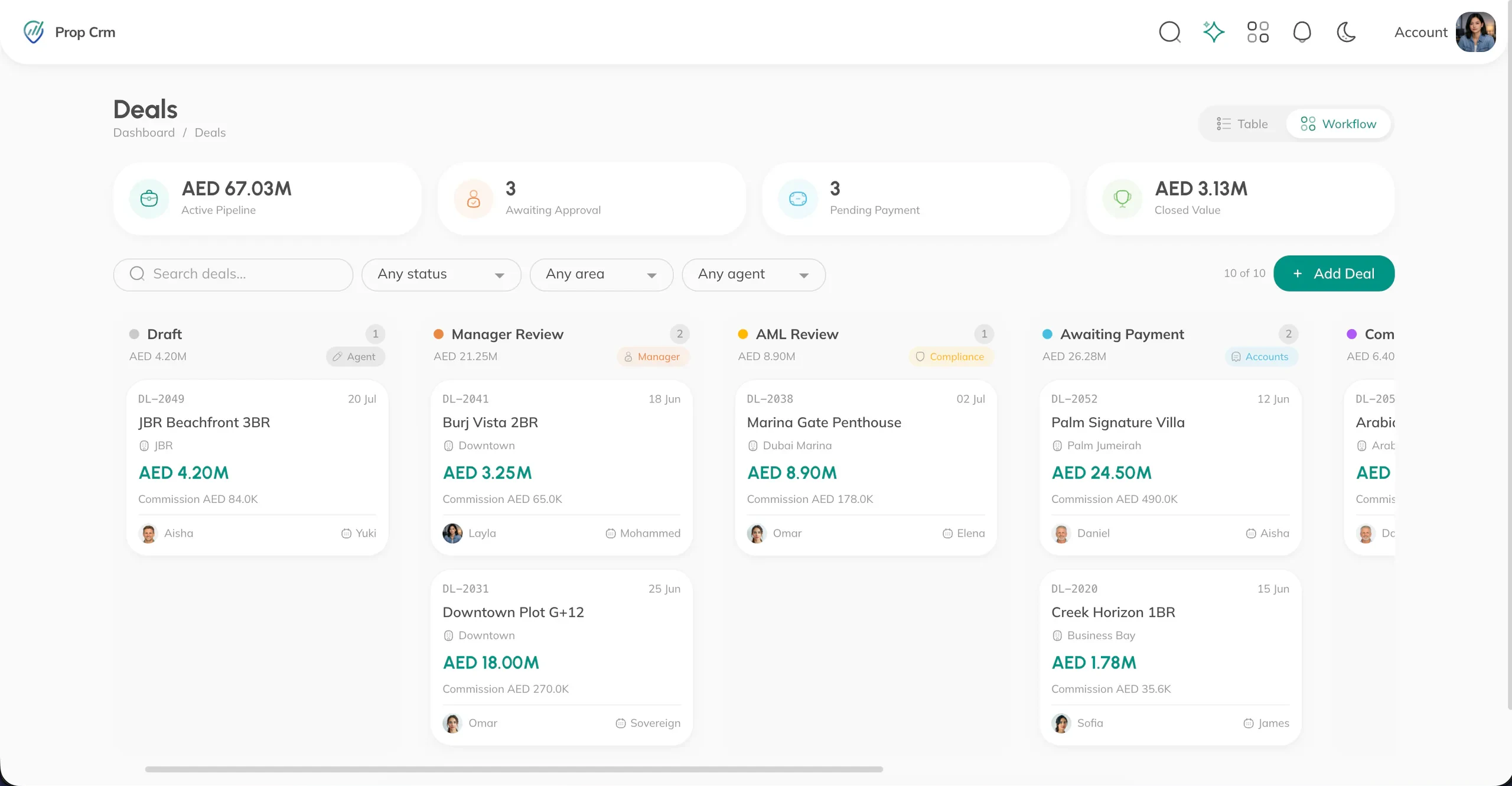Click Omar's avatar on Marina Gate Penthouse
The width and height of the screenshot is (1512, 786).
(x=757, y=534)
